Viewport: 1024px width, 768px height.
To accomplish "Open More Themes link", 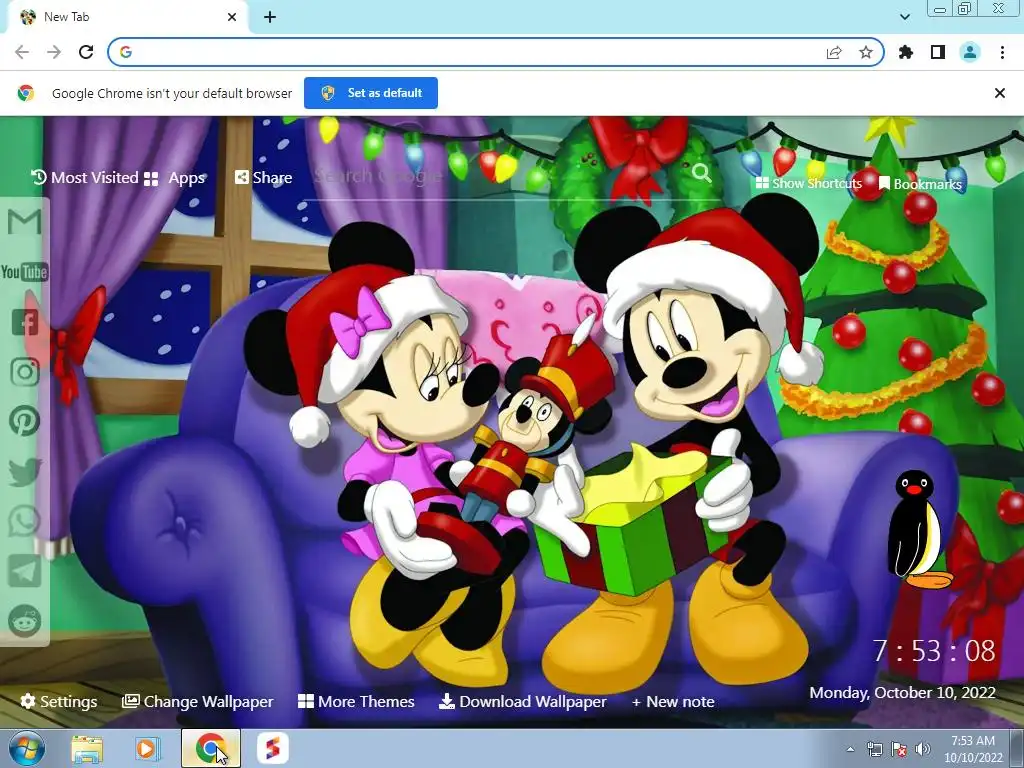I will [357, 701].
